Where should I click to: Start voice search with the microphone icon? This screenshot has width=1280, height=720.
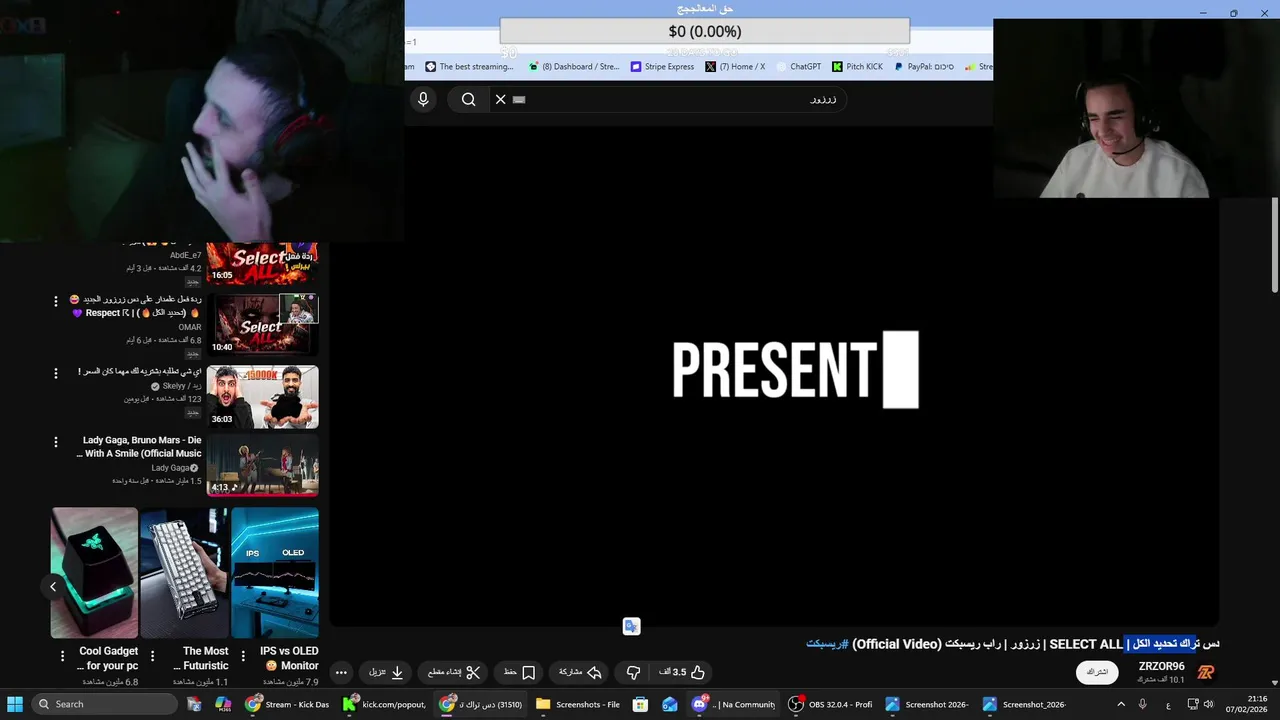coord(423,99)
